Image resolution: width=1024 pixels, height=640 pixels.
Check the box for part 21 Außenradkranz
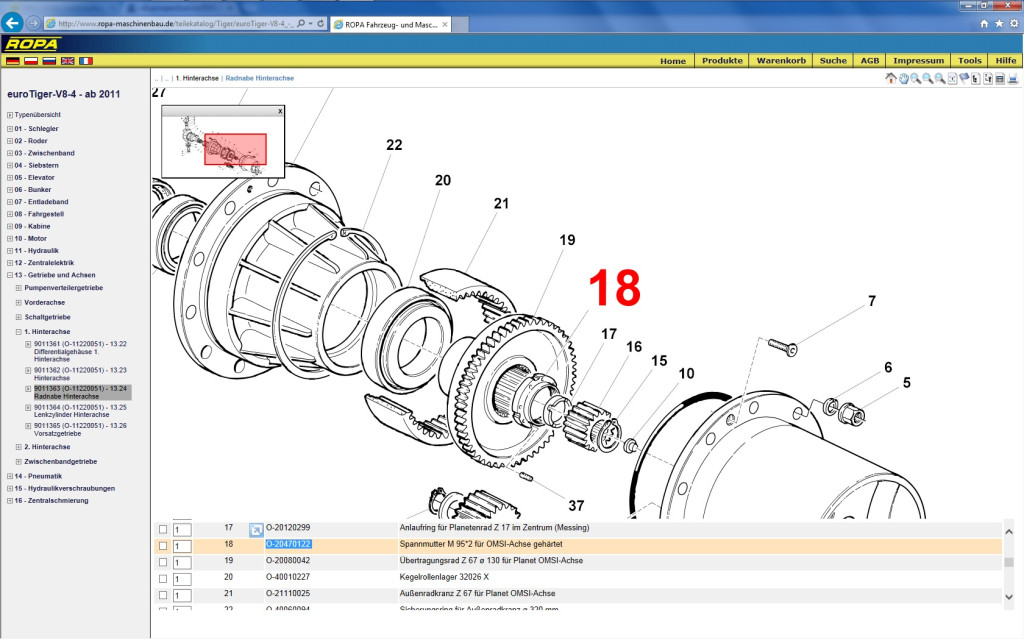pyautogui.click(x=163, y=596)
